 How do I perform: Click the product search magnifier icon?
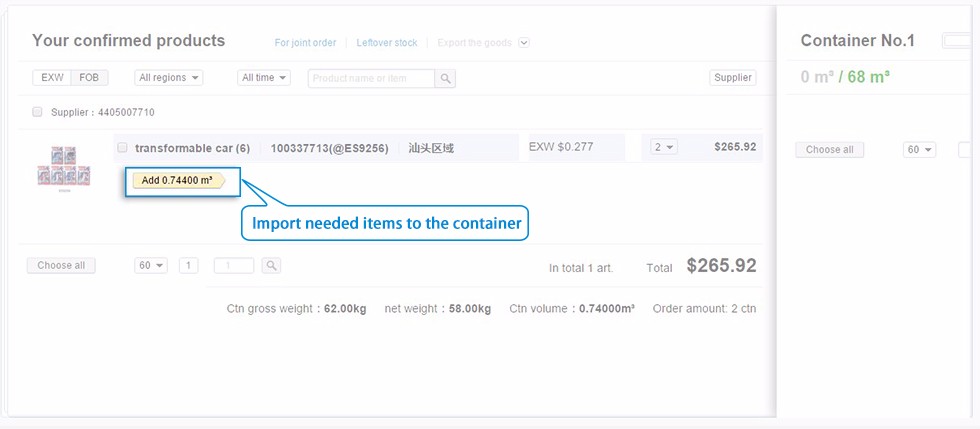[445, 78]
